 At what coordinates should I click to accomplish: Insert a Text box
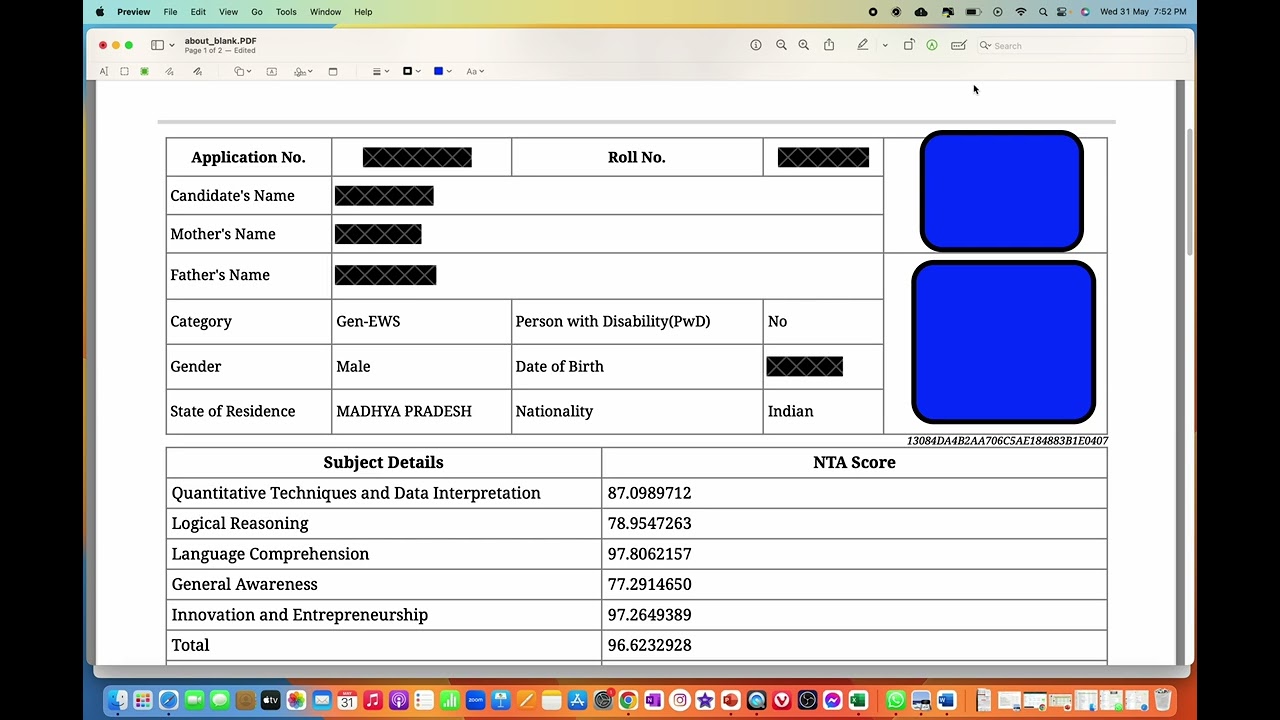click(271, 71)
